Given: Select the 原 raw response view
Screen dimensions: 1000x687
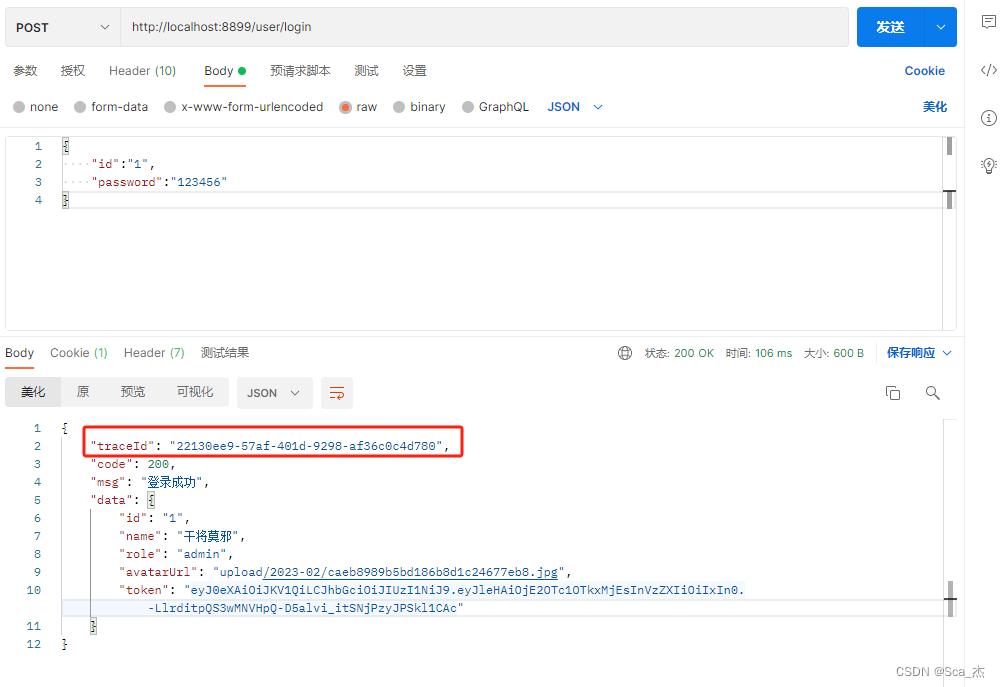Looking at the screenshot, I should 83,392.
